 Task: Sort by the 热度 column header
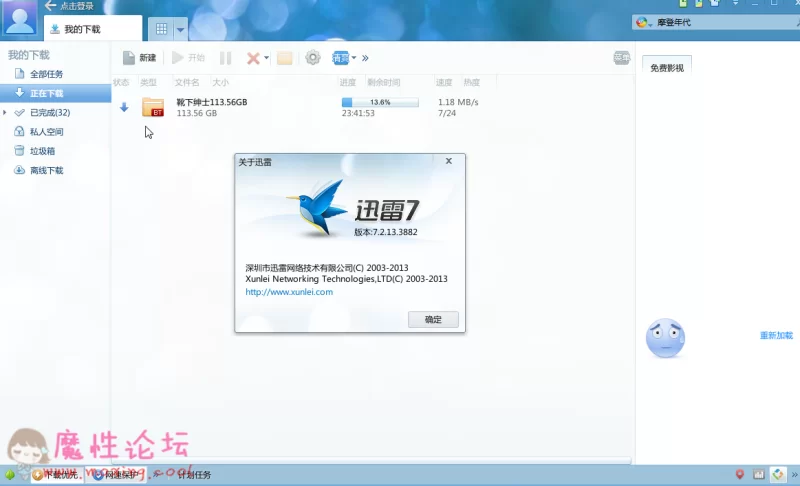(471, 82)
